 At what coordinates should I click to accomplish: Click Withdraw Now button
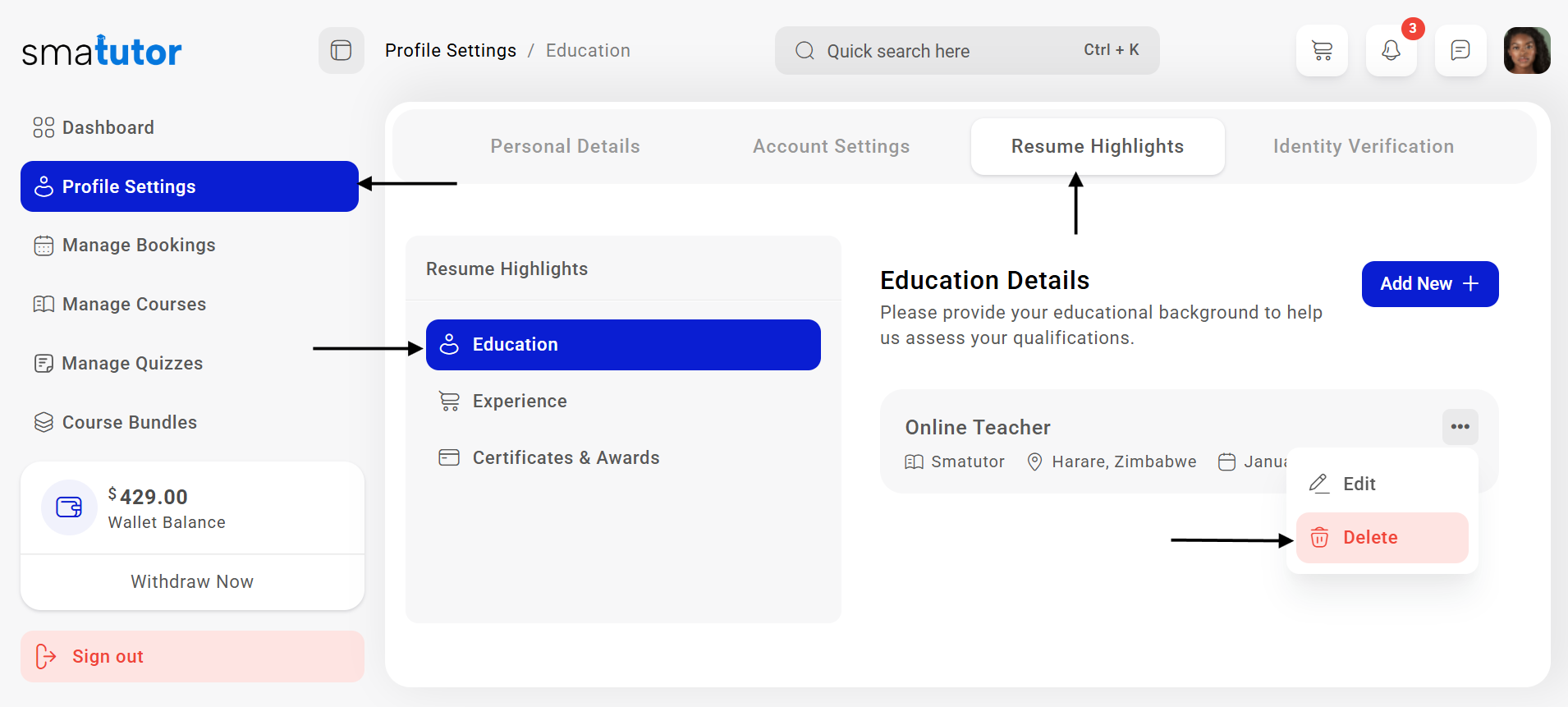tap(192, 581)
